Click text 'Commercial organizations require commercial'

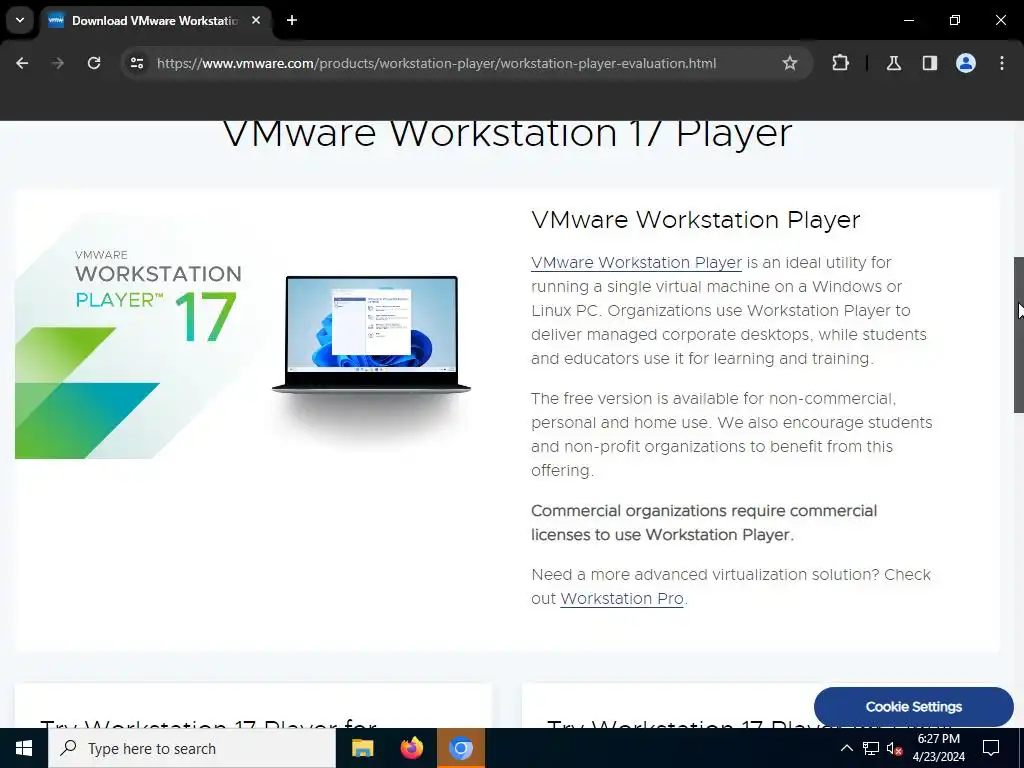click(x=704, y=511)
